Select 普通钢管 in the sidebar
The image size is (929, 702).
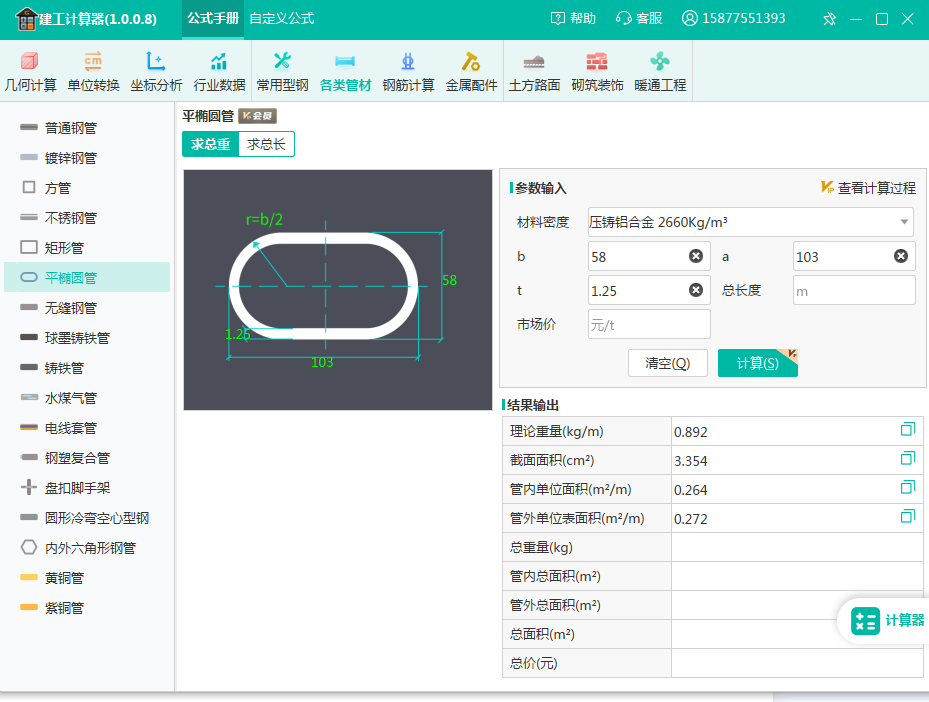pos(87,128)
